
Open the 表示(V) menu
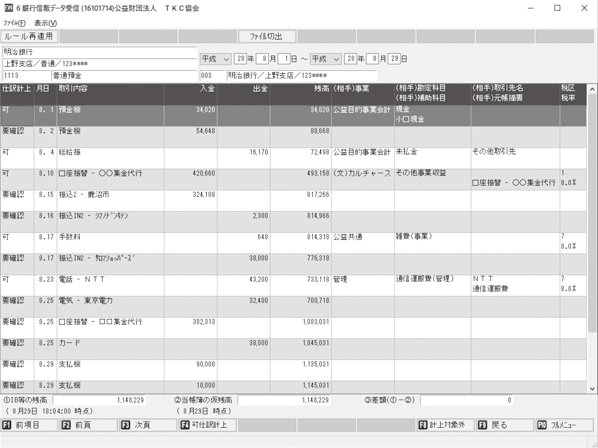click(45, 23)
